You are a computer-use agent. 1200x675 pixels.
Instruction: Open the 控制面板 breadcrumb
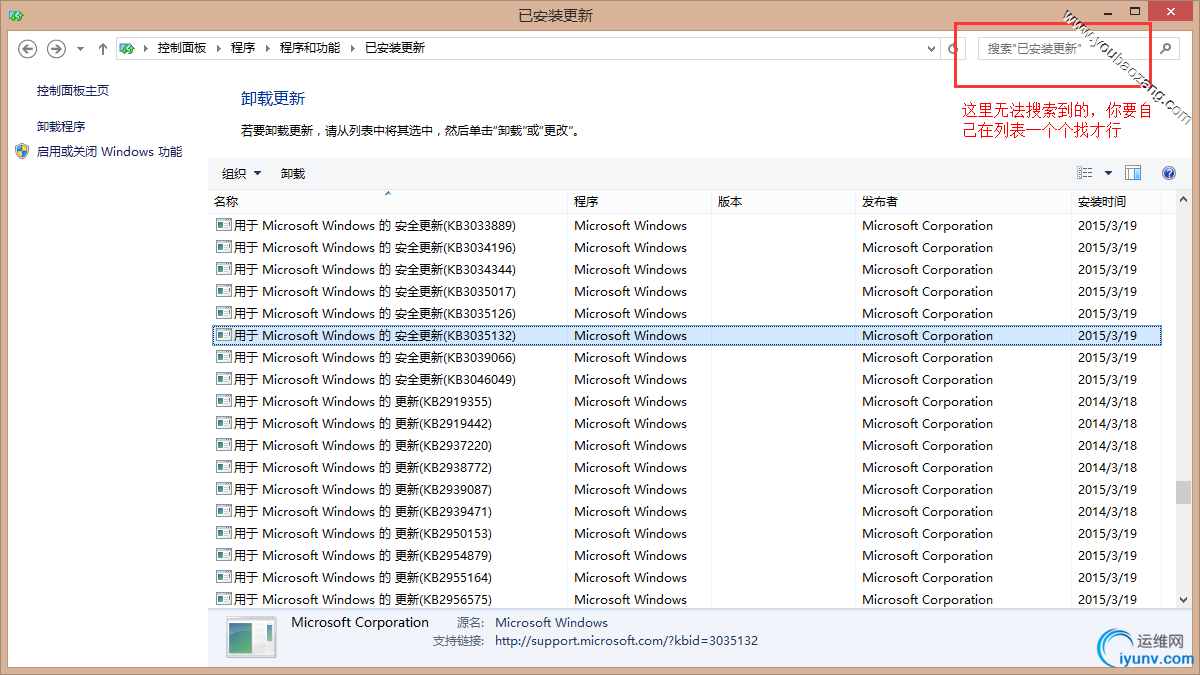(182, 48)
